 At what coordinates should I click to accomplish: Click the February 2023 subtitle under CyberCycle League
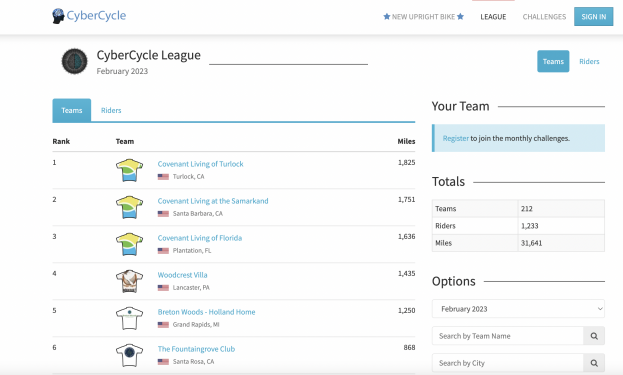click(x=122, y=71)
